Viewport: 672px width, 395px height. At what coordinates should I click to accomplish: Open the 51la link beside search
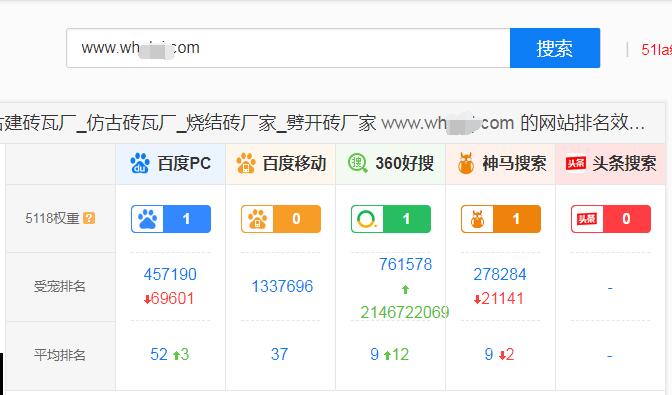(656, 50)
